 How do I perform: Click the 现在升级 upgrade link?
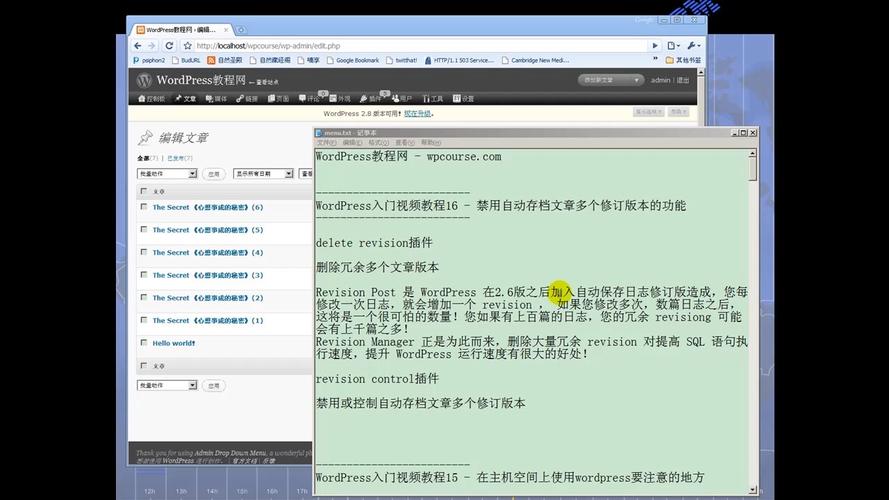417,113
